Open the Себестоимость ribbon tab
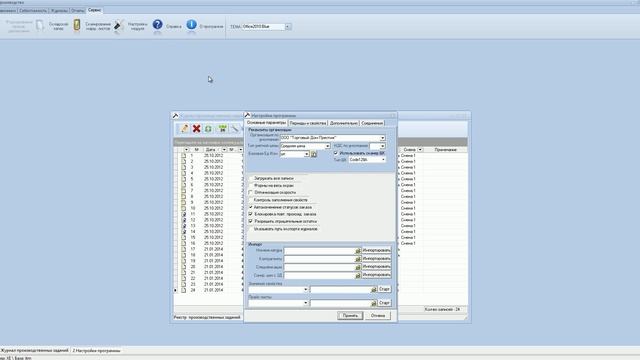Image resolution: width=640 pixels, height=360 pixels. point(33,11)
